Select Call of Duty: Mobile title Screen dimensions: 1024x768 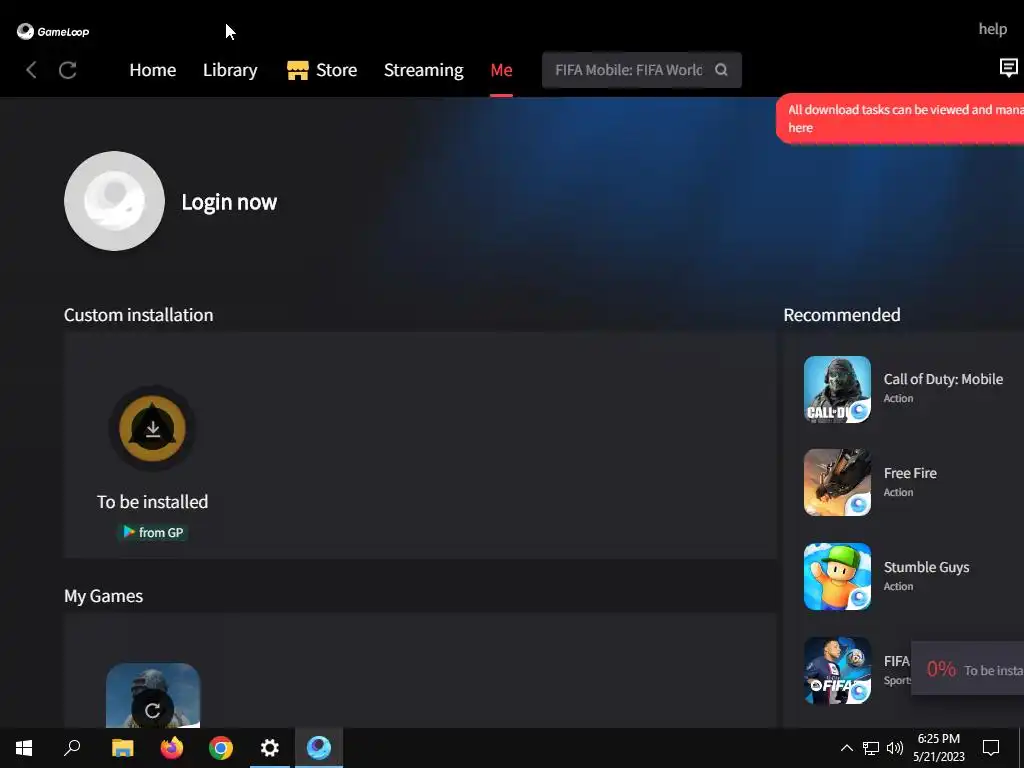click(x=943, y=379)
